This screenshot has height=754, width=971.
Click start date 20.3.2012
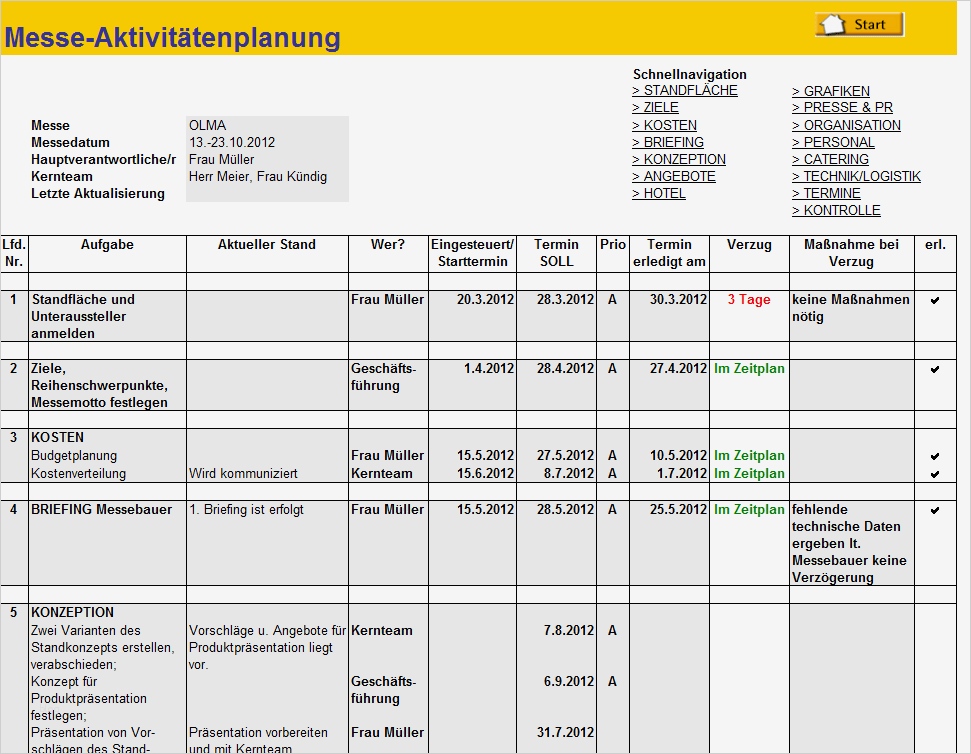(x=486, y=300)
